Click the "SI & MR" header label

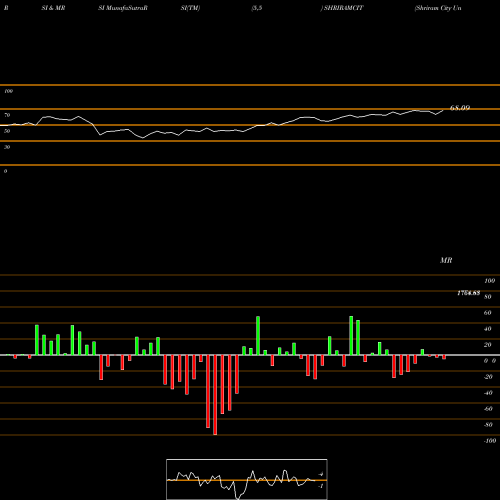click(x=53, y=8)
